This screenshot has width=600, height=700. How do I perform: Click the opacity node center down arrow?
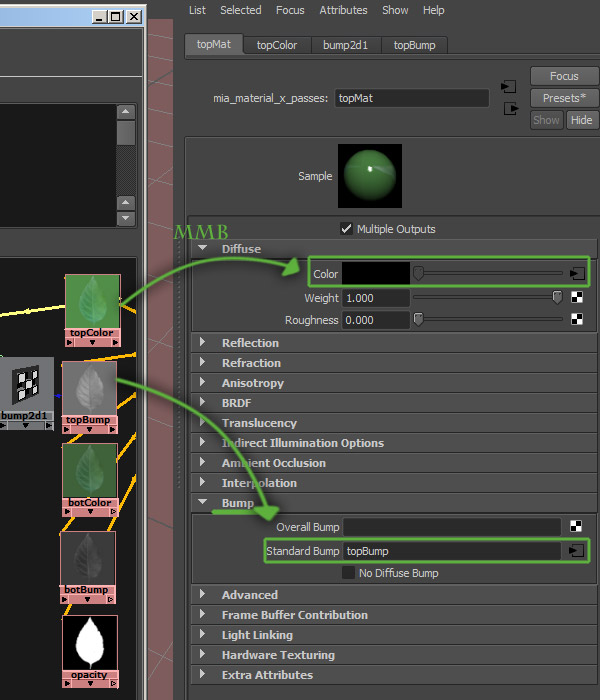pyautogui.click(x=90, y=683)
